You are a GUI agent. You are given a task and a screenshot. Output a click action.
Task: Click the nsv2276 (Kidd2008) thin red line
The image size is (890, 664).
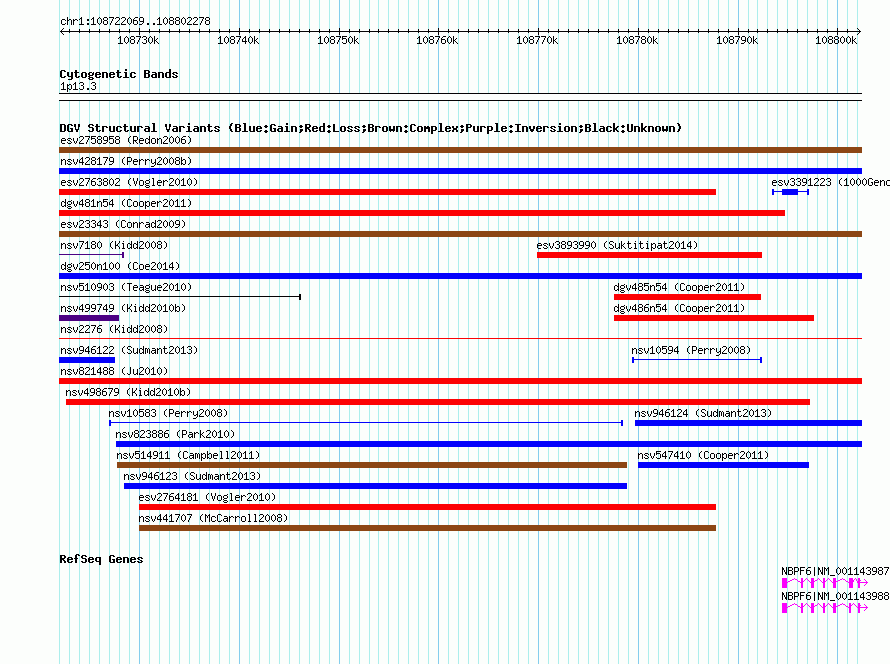460,339
